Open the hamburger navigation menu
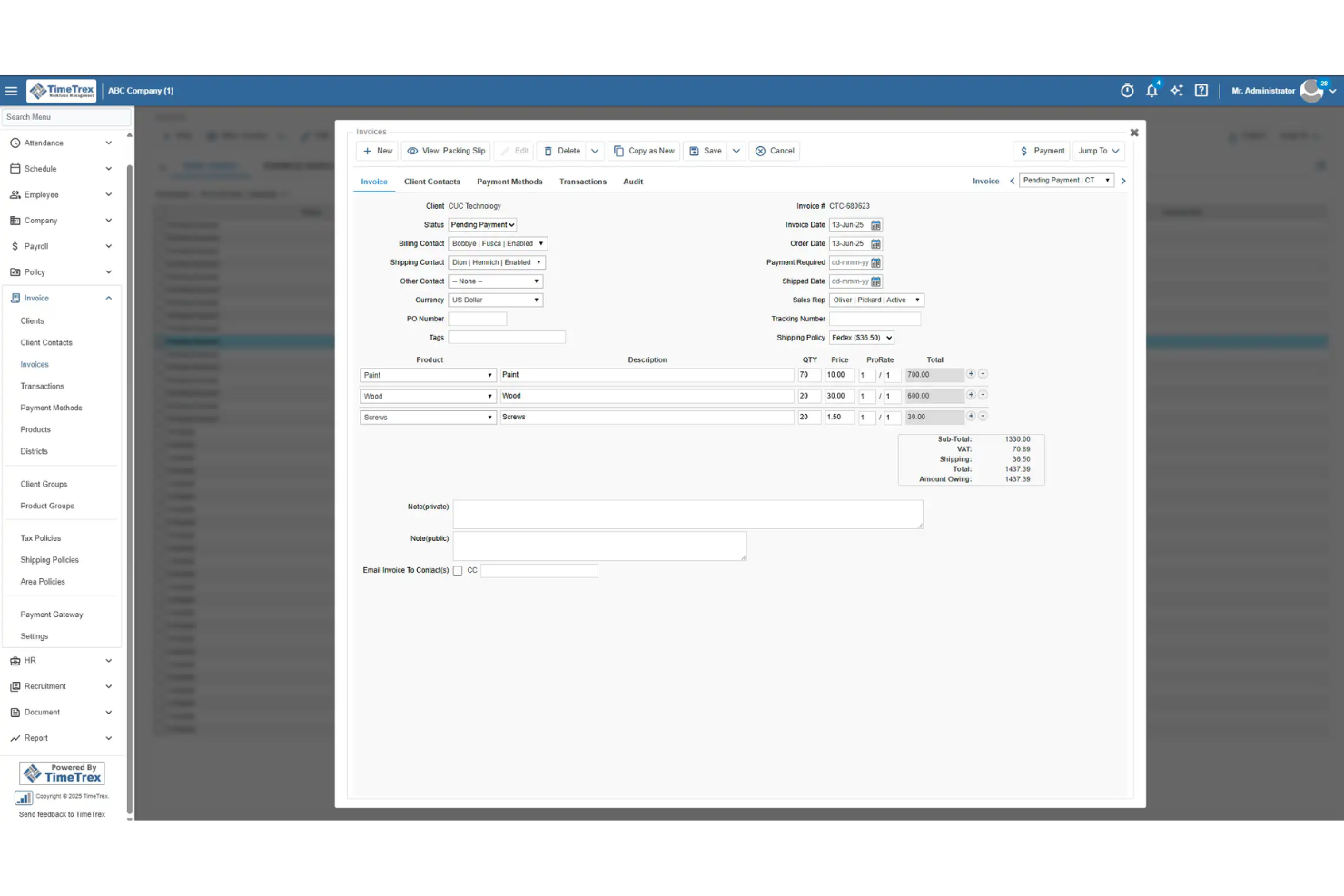The width and height of the screenshot is (1344, 896). pos(11,90)
